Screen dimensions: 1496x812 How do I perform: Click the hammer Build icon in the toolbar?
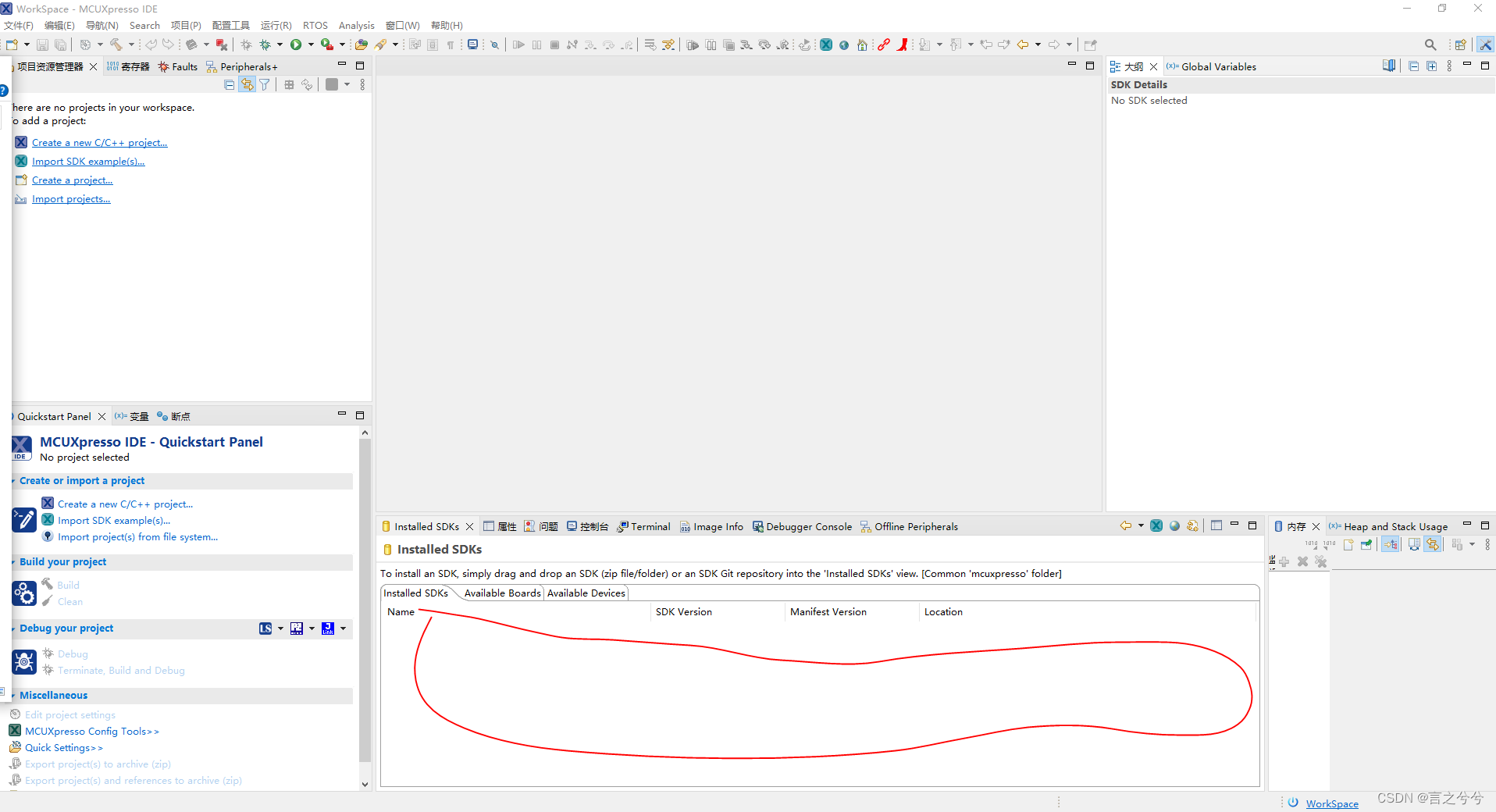coord(116,45)
